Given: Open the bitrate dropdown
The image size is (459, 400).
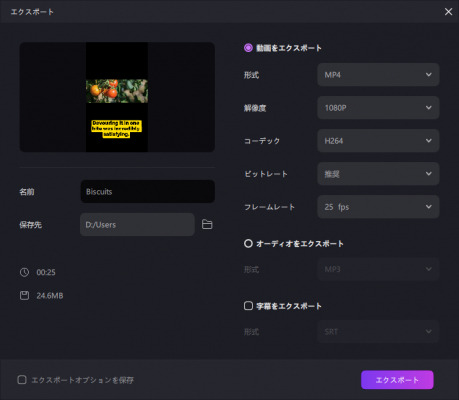Looking at the screenshot, I should (378, 174).
